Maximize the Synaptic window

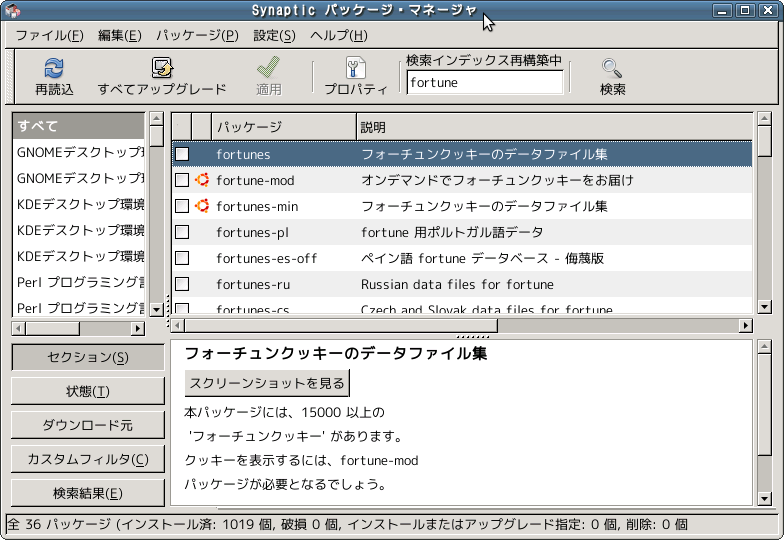tap(745, 10)
